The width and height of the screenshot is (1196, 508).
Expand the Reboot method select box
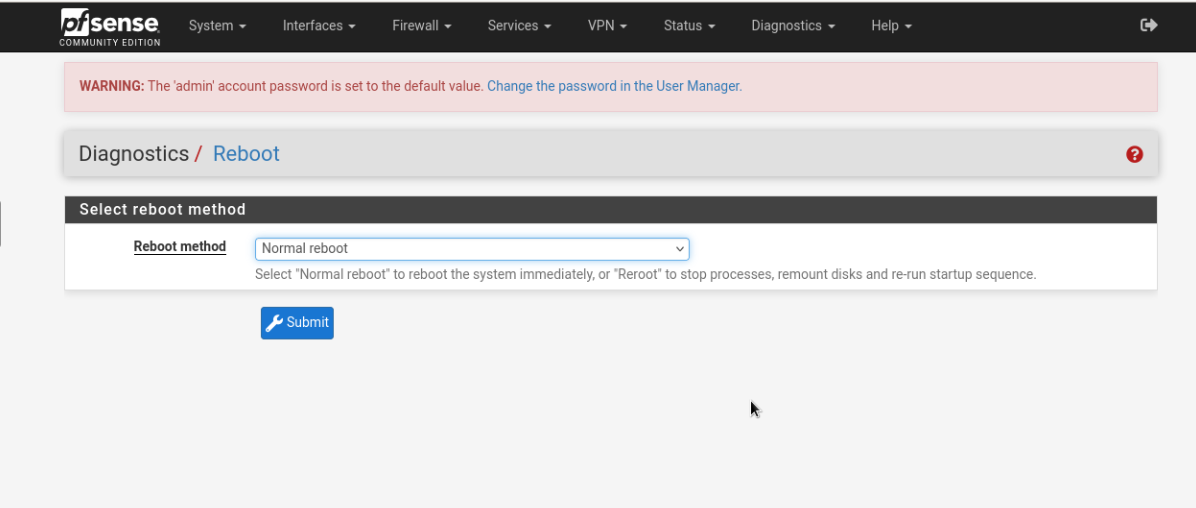(x=472, y=248)
